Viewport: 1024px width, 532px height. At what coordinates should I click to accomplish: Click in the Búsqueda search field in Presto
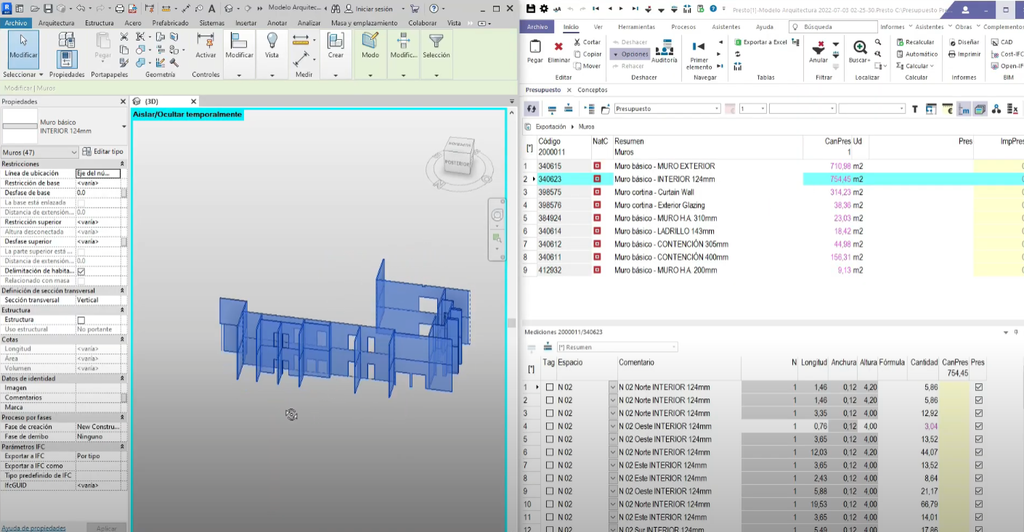(833, 27)
